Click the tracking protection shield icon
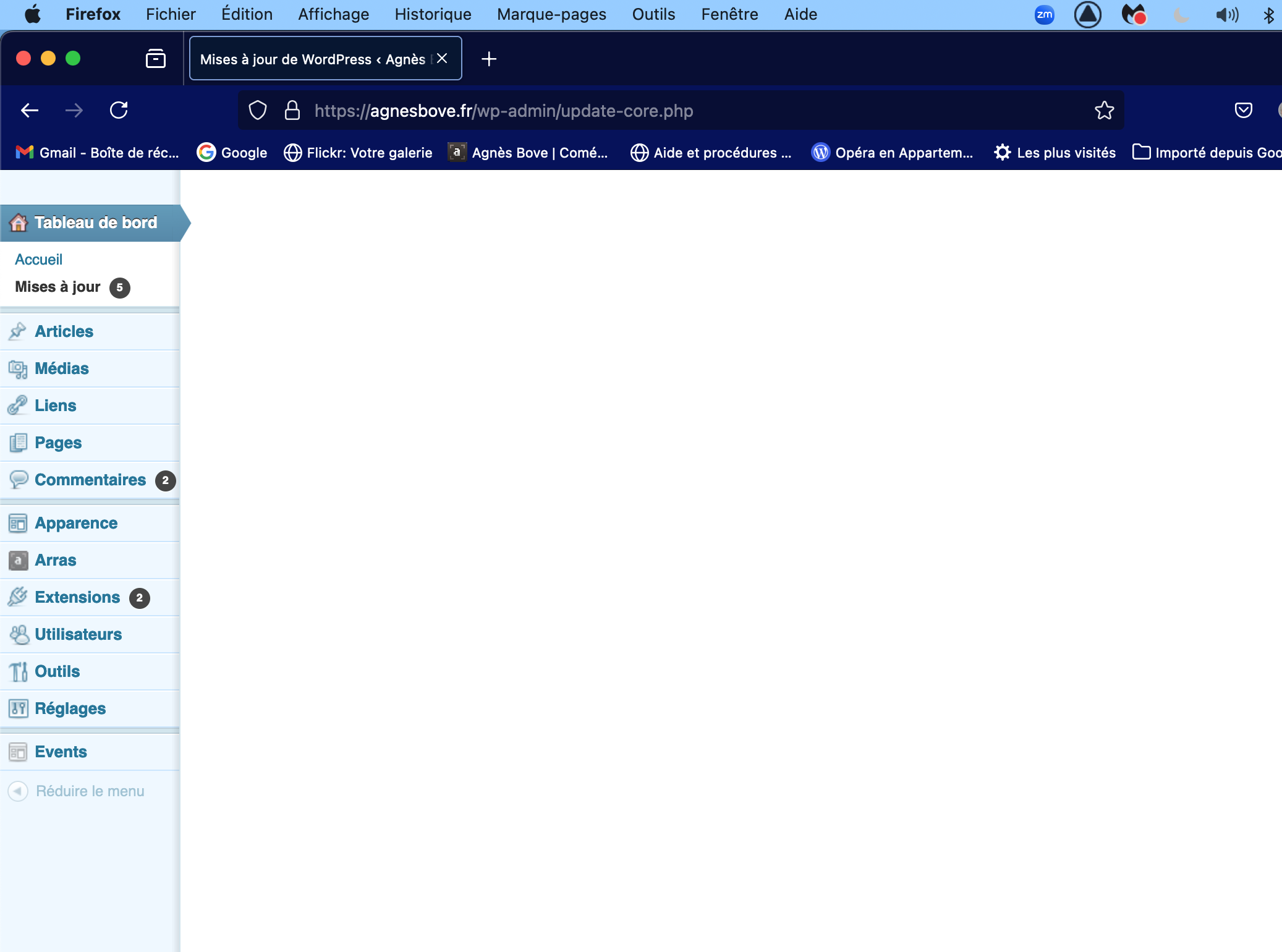Viewport: 1282px width, 952px height. click(x=258, y=111)
